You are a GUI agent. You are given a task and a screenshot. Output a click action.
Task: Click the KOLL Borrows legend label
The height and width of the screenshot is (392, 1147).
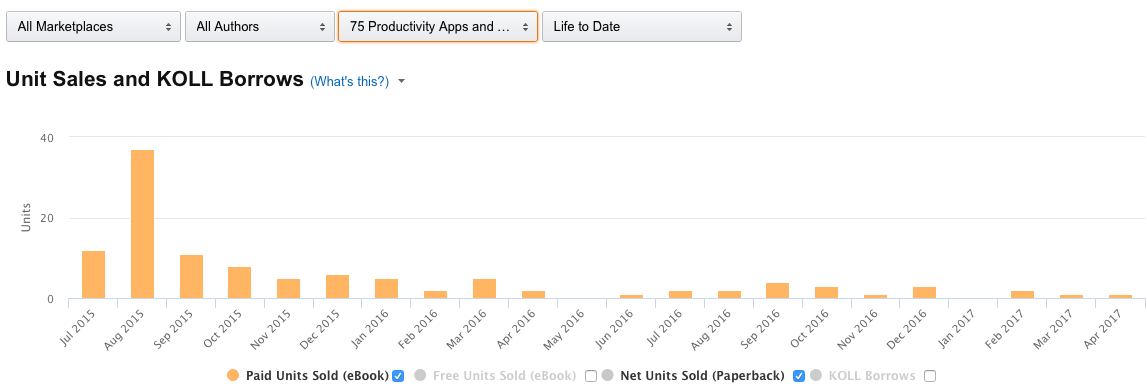(x=872, y=376)
